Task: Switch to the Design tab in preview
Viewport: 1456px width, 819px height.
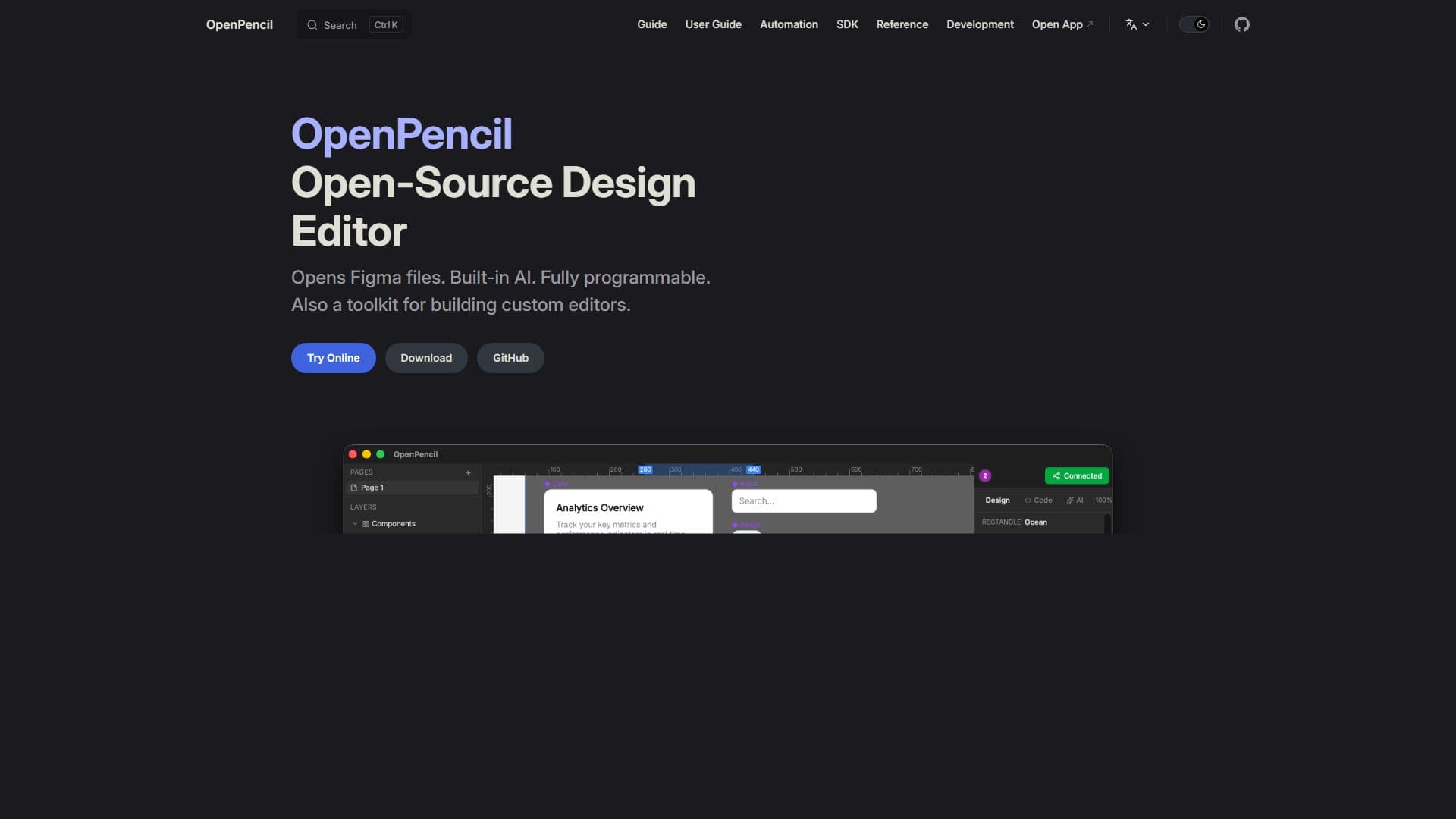Action: (997, 500)
